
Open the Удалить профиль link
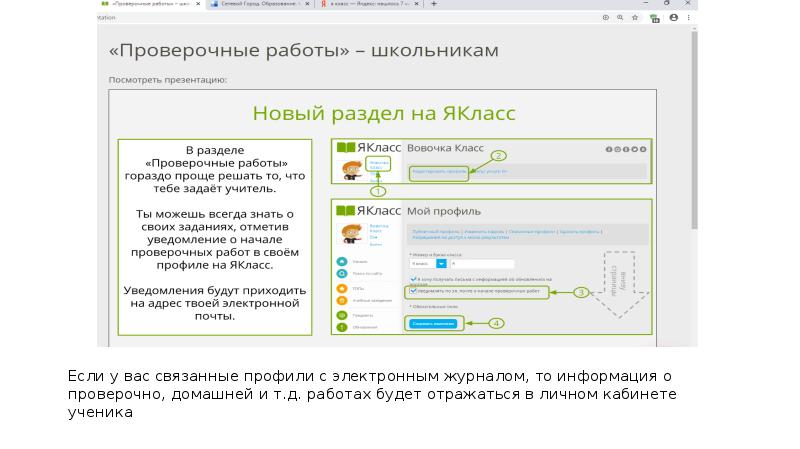[579, 232]
